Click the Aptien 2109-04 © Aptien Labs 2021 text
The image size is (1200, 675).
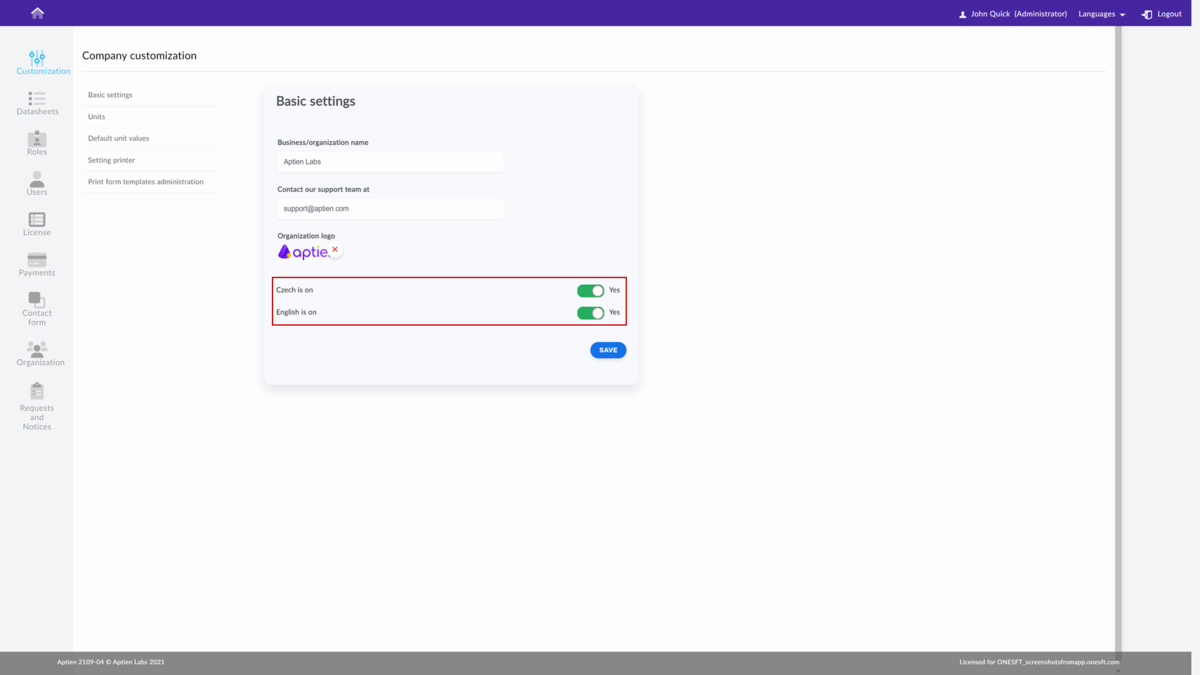(x=111, y=662)
